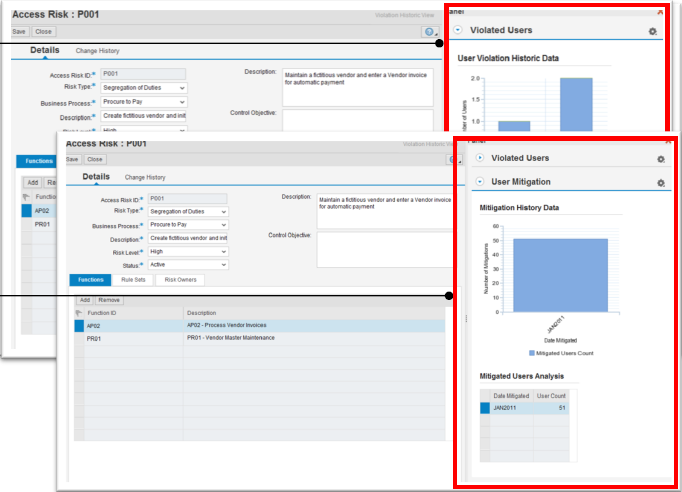Click Description input field in front window
This screenshot has width=682, height=492.
pyautogui.click(x=188, y=238)
